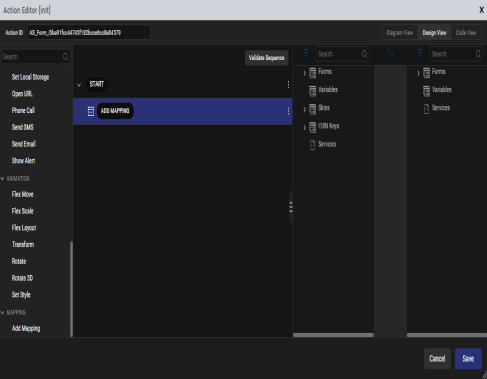Collapse the MAPPING category
This screenshot has height=379, width=487.
click(x=3, y=313)
